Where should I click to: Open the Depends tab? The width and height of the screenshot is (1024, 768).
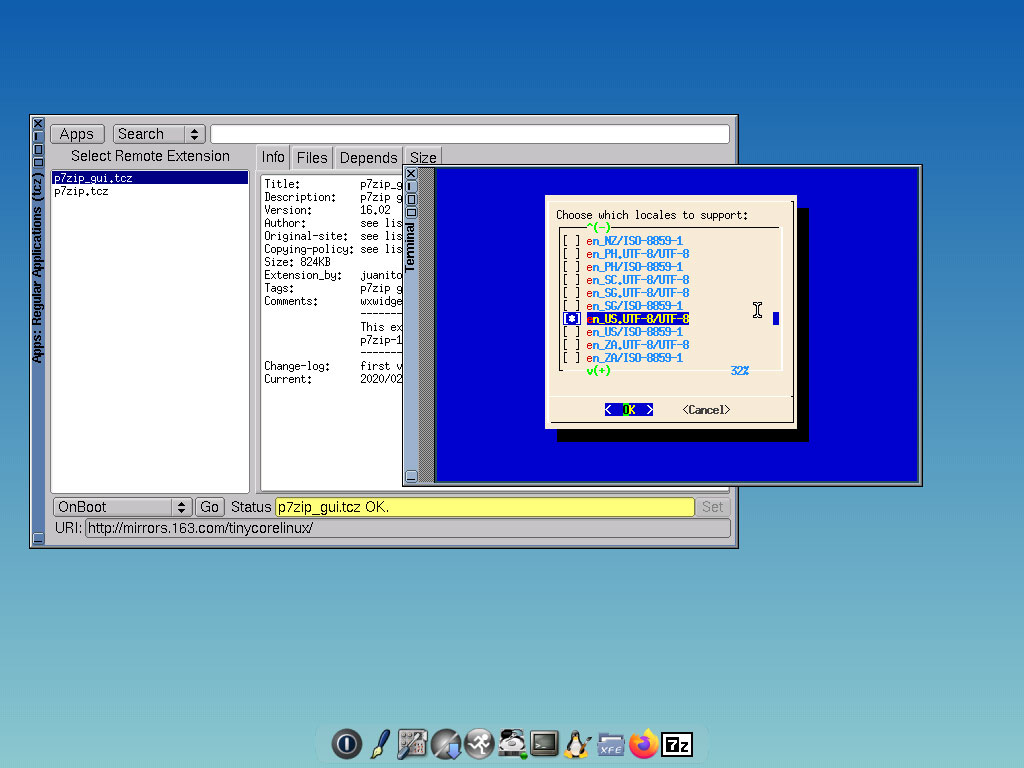[x=368, y=157]
